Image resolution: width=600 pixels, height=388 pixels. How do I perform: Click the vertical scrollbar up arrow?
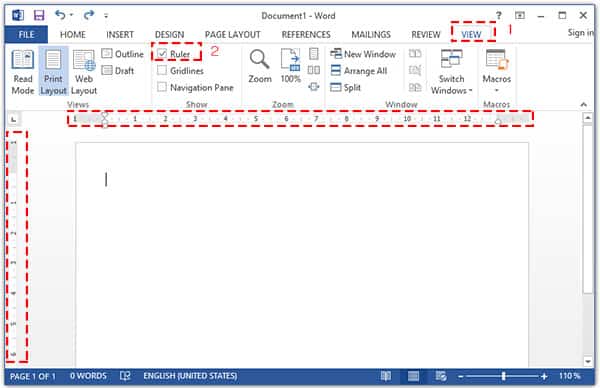click(588, 118)
